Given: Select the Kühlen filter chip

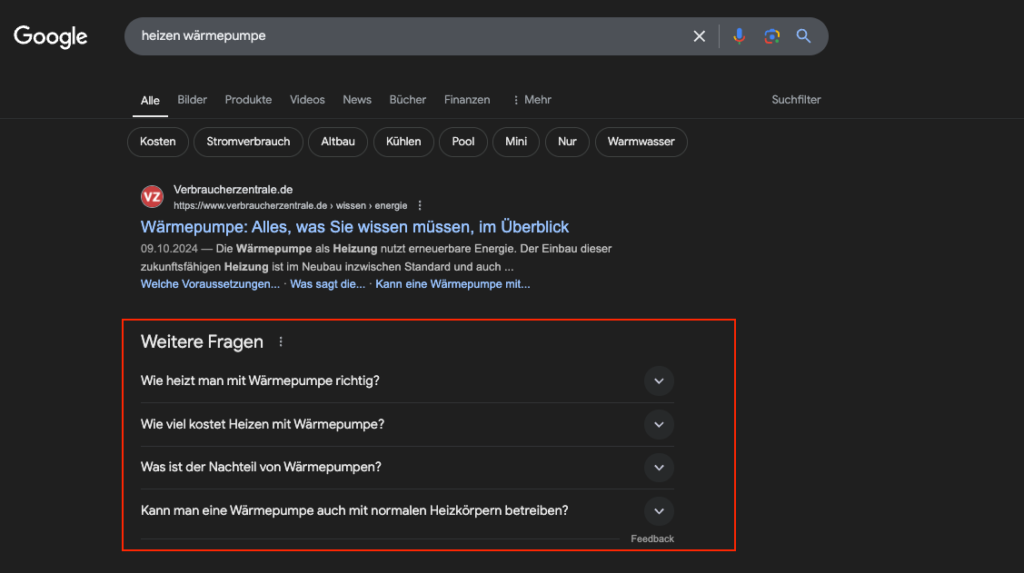Looking at the screenshot, I should coord(404,142).
